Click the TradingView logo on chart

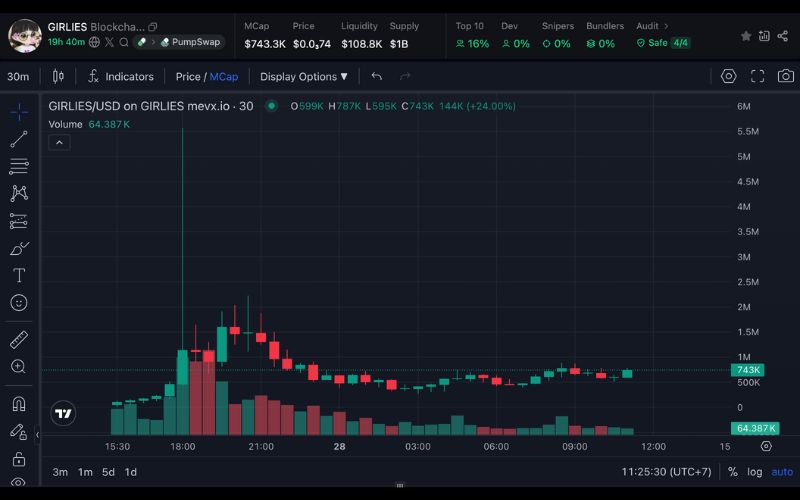click(x=63, y=413)
